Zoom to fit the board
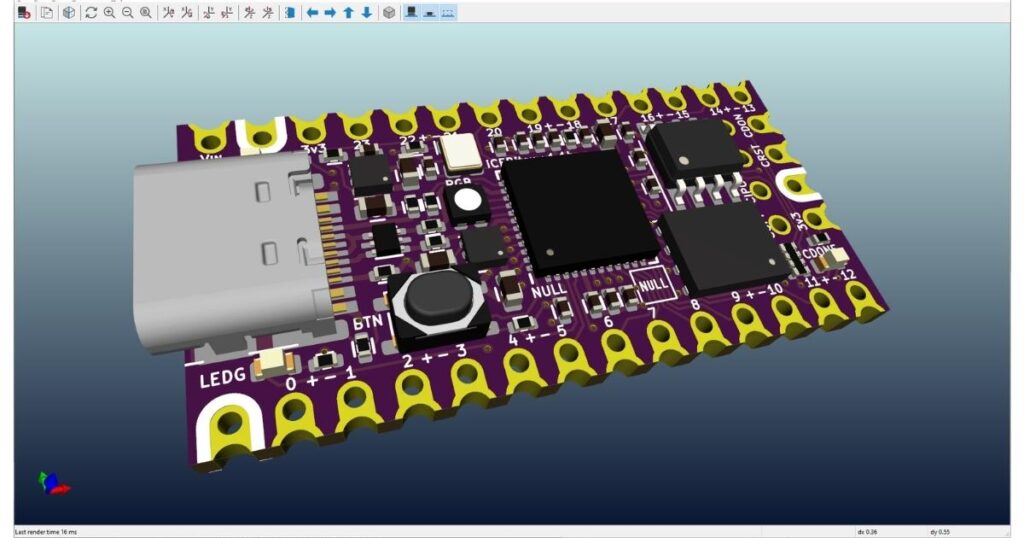The image size is (1024, 538). [x=146, y=12]
